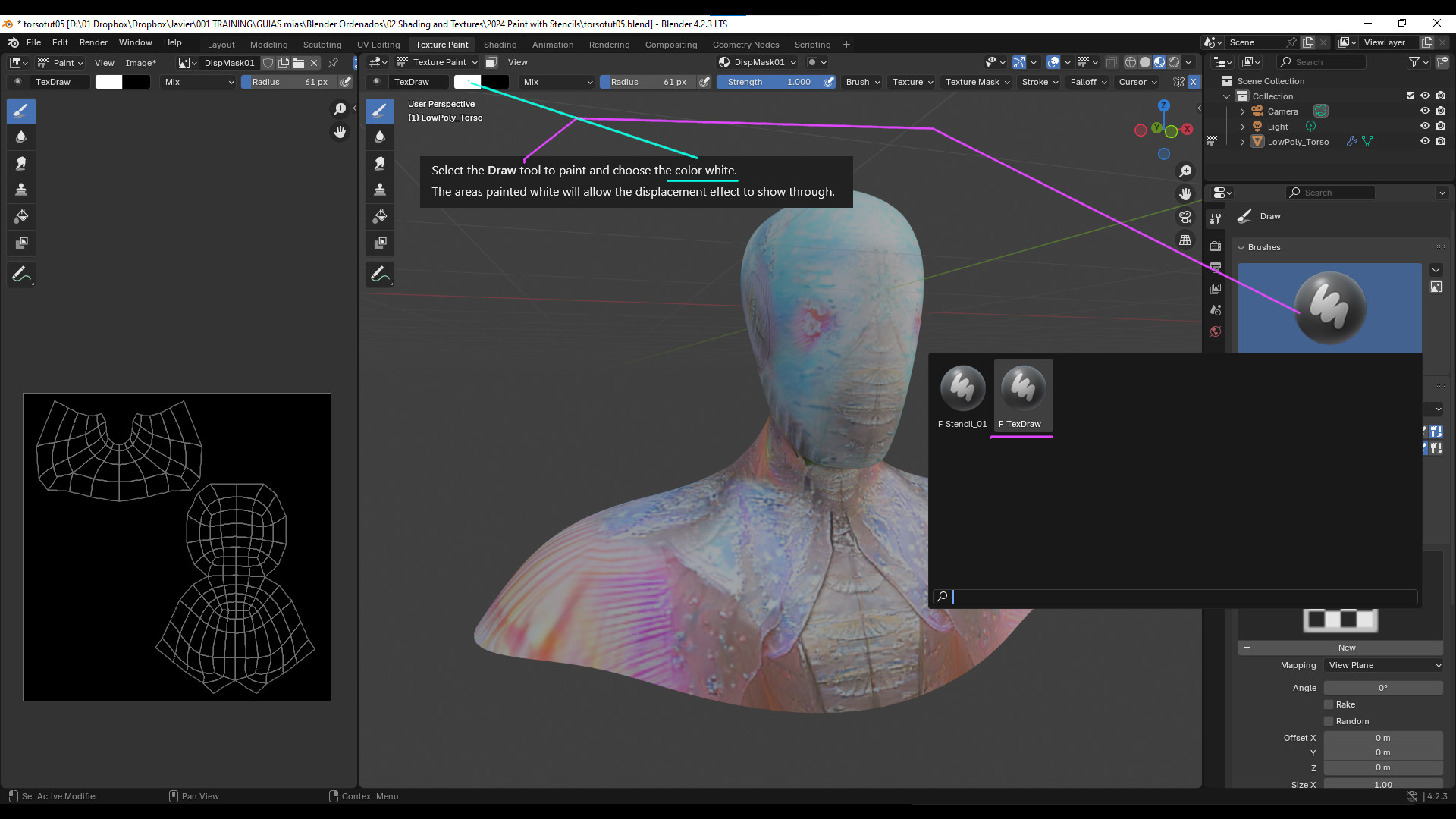Open the View Layer properties tab

coord(1216,289)
